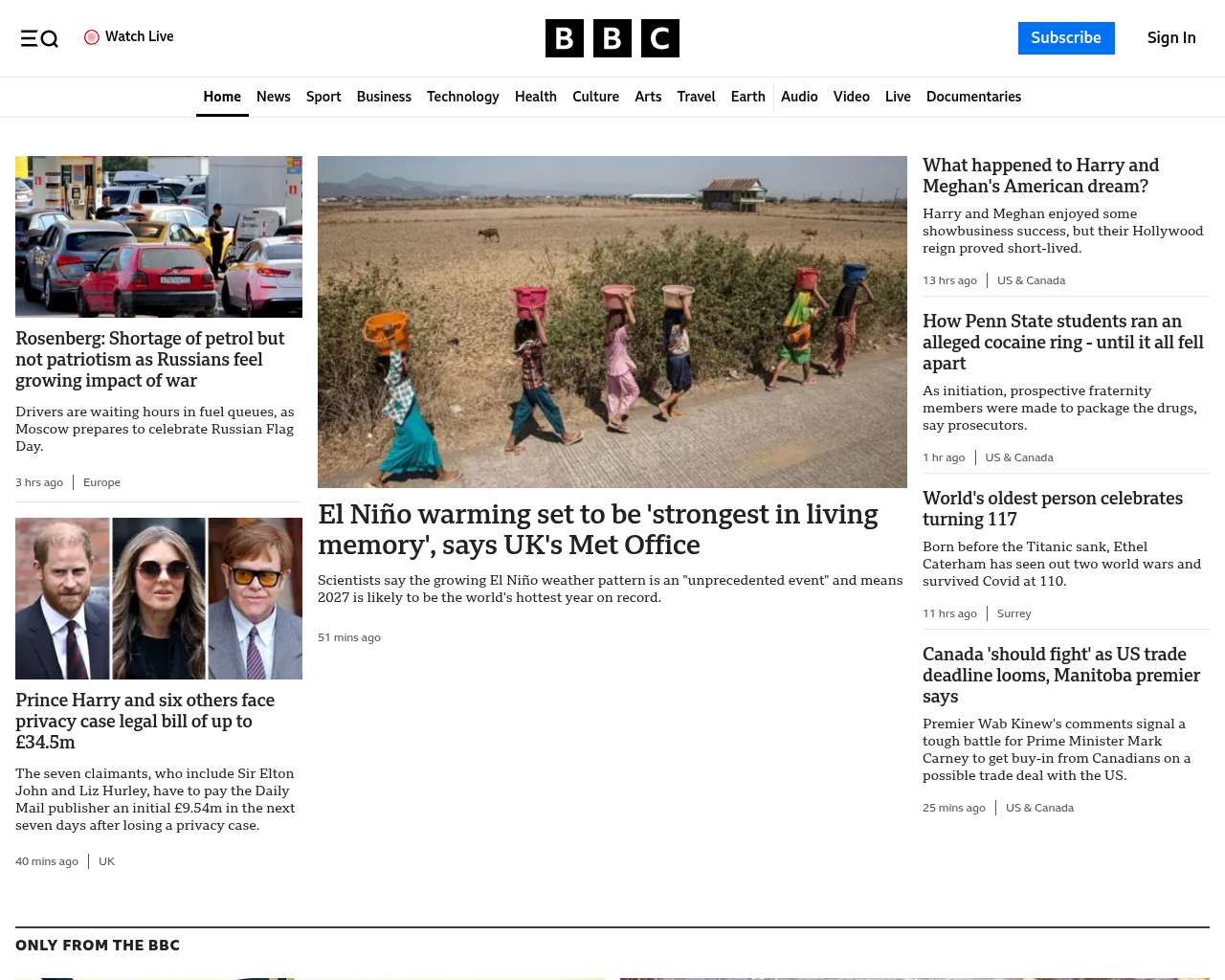Open the Audio section
1225x980 pixels.
coord(799,97)
